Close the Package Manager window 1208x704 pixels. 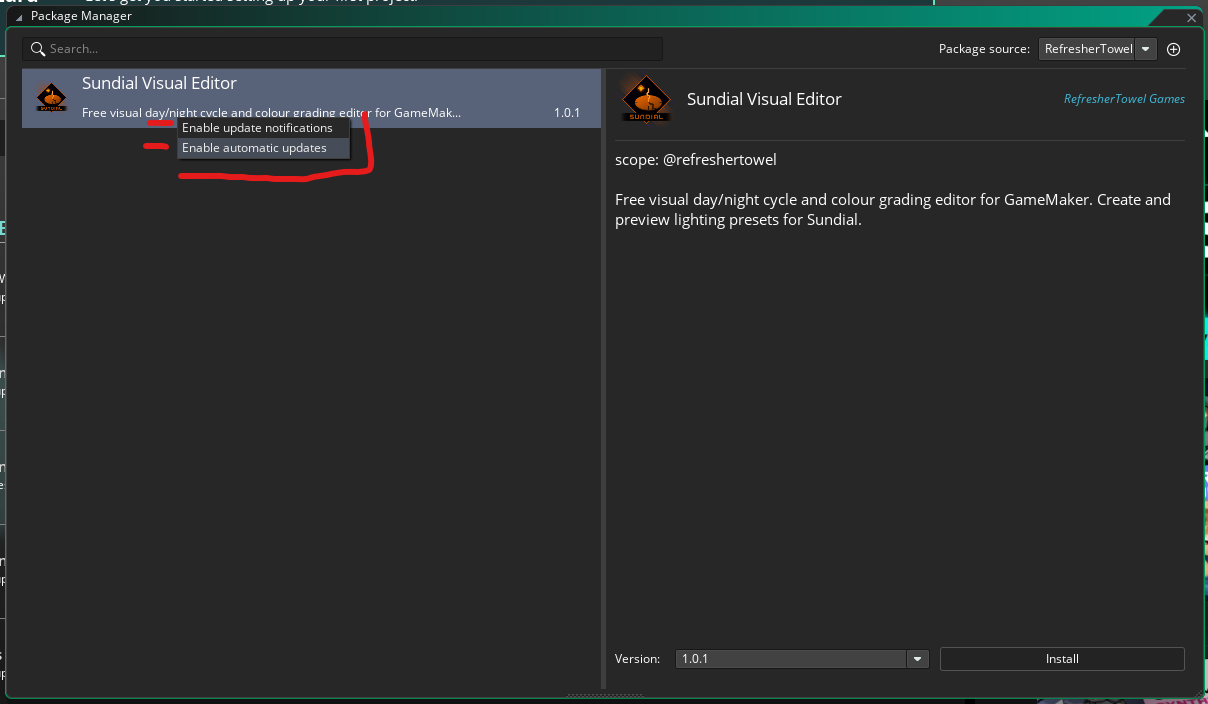point(1191,17)
